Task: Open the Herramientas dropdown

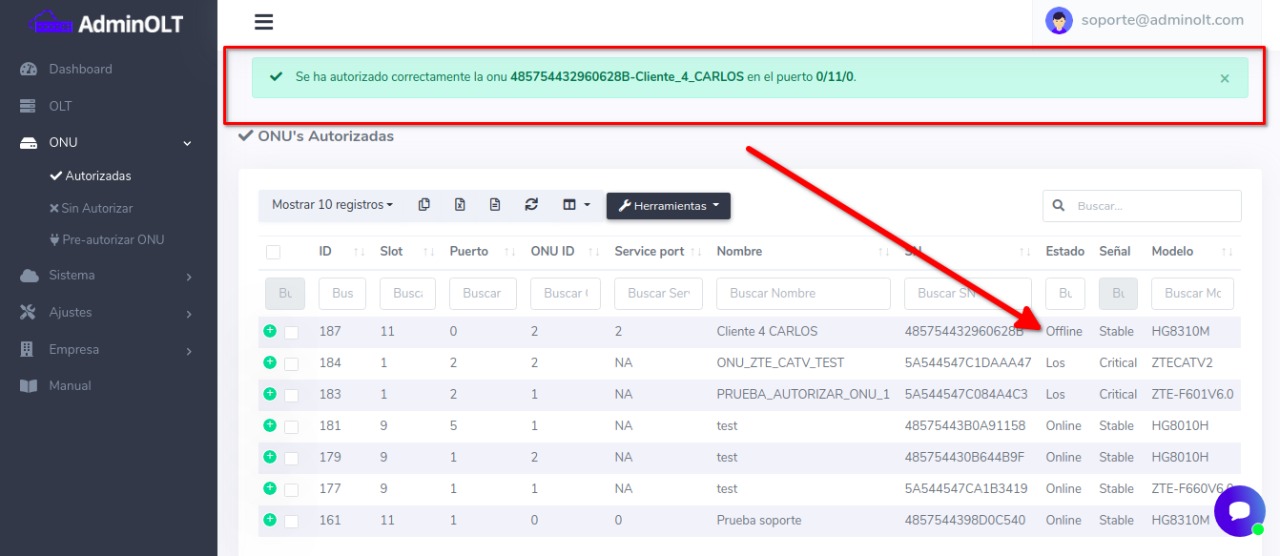Action: (x=668, y=206)
